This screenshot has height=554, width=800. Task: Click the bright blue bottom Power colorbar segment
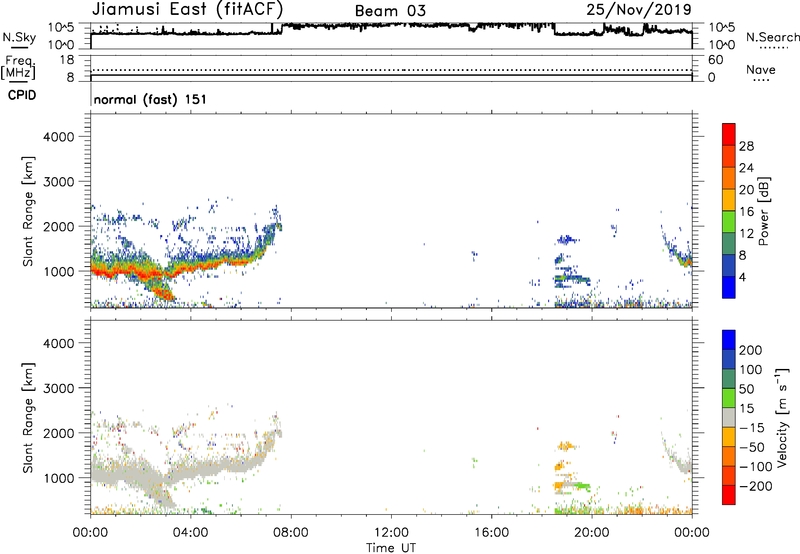pos(729,287)
